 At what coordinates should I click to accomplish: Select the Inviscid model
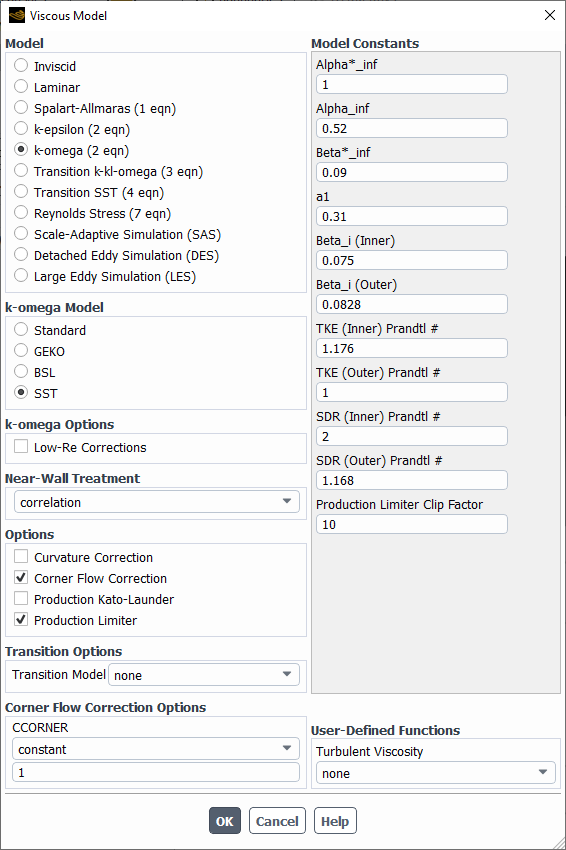[21, 66]
